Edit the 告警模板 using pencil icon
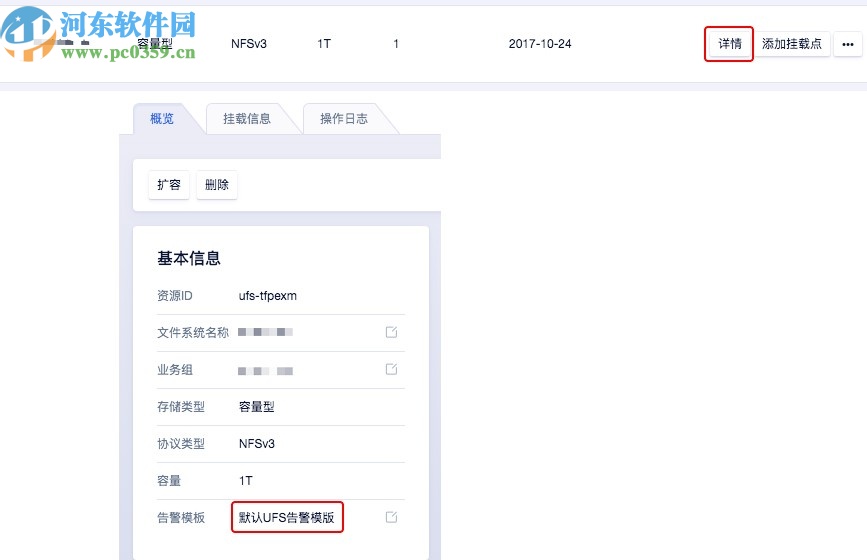 pos(391,517)
